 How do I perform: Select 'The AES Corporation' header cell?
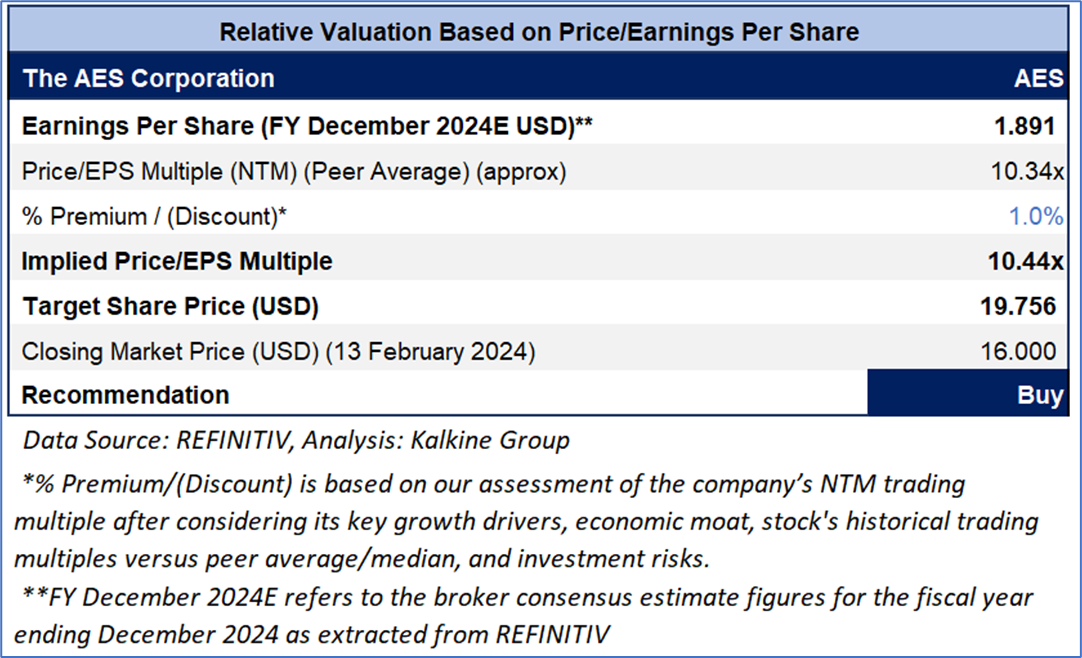pos(148,78)
